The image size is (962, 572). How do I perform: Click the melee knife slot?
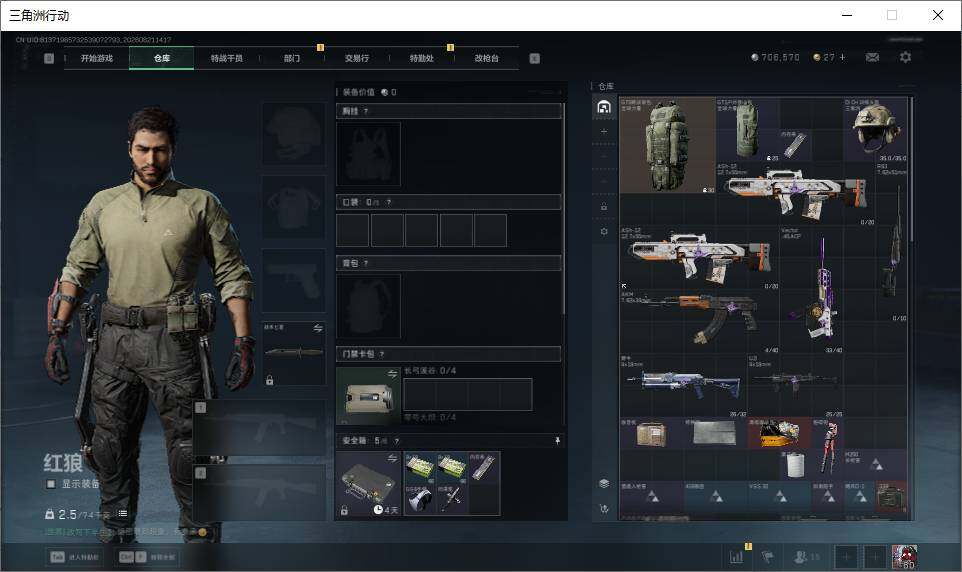[x=294, y=354]
